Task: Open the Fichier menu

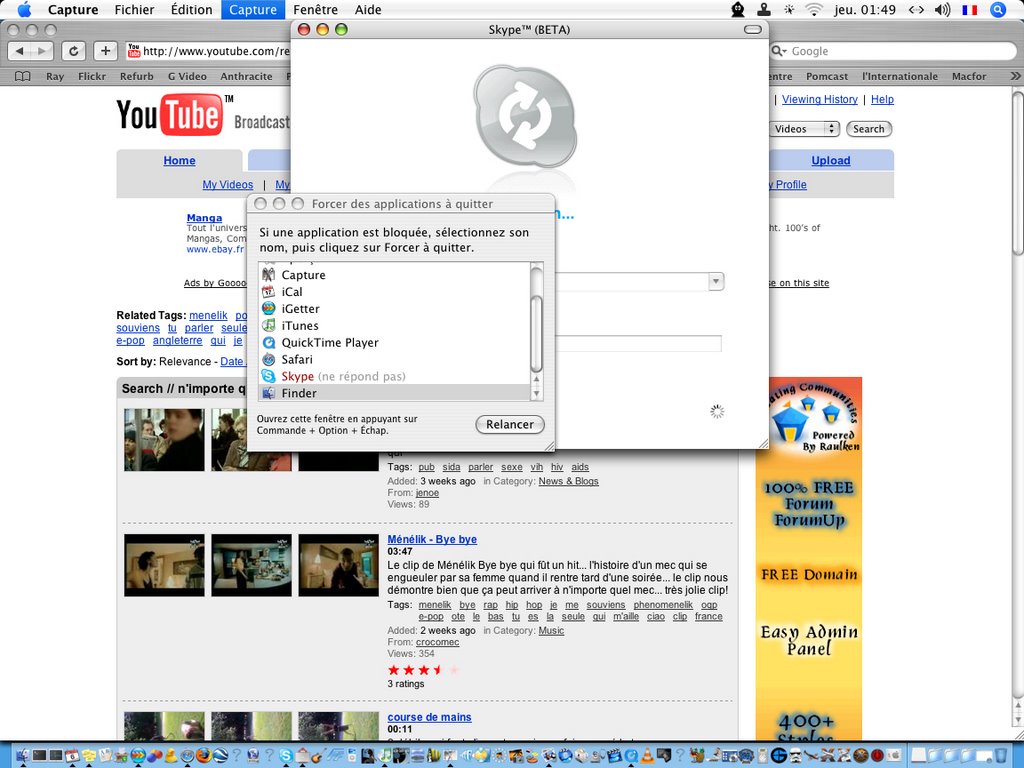Action: 135,10
